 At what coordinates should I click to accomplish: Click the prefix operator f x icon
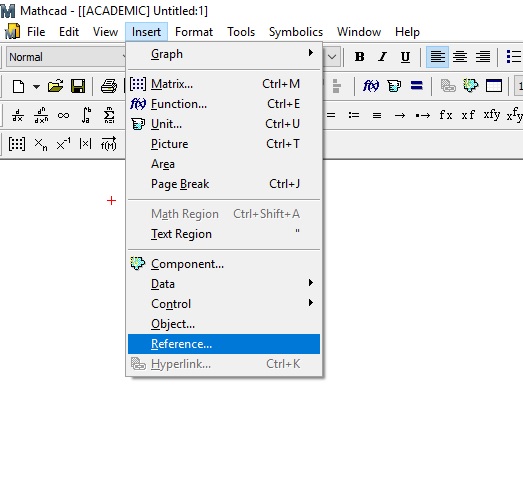tap(446, 115)
